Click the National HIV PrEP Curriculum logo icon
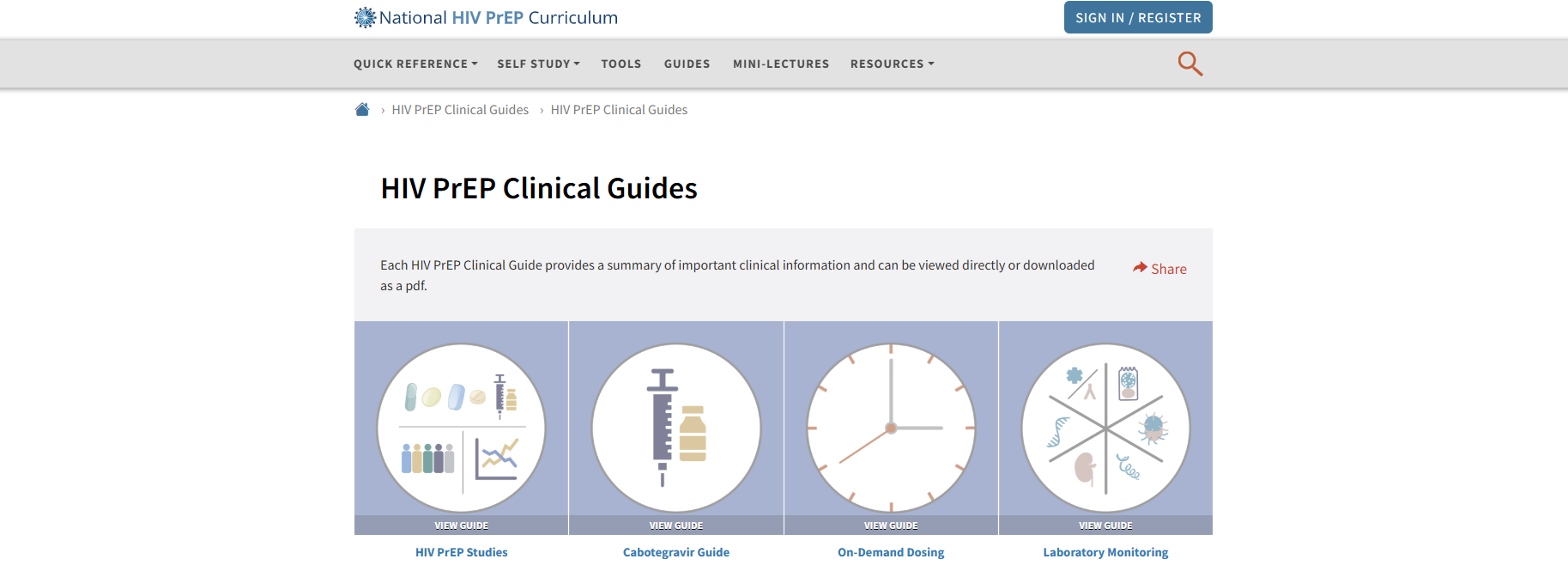 click(x=366, y=17)
